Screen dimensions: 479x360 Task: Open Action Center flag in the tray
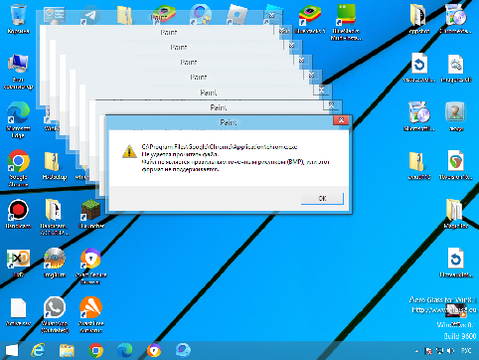(428, 351)
